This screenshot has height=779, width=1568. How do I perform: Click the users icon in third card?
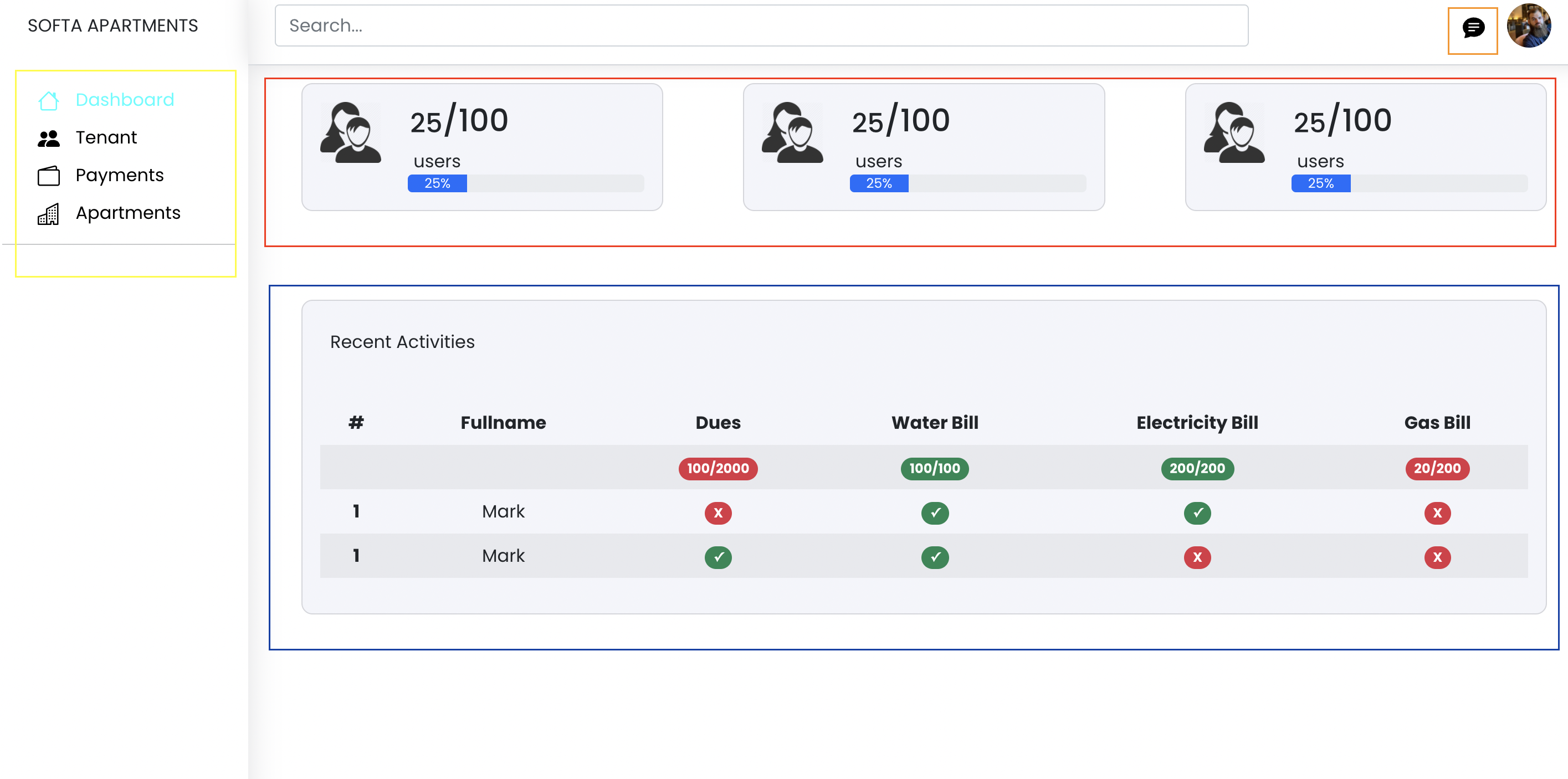[1234, 132]
